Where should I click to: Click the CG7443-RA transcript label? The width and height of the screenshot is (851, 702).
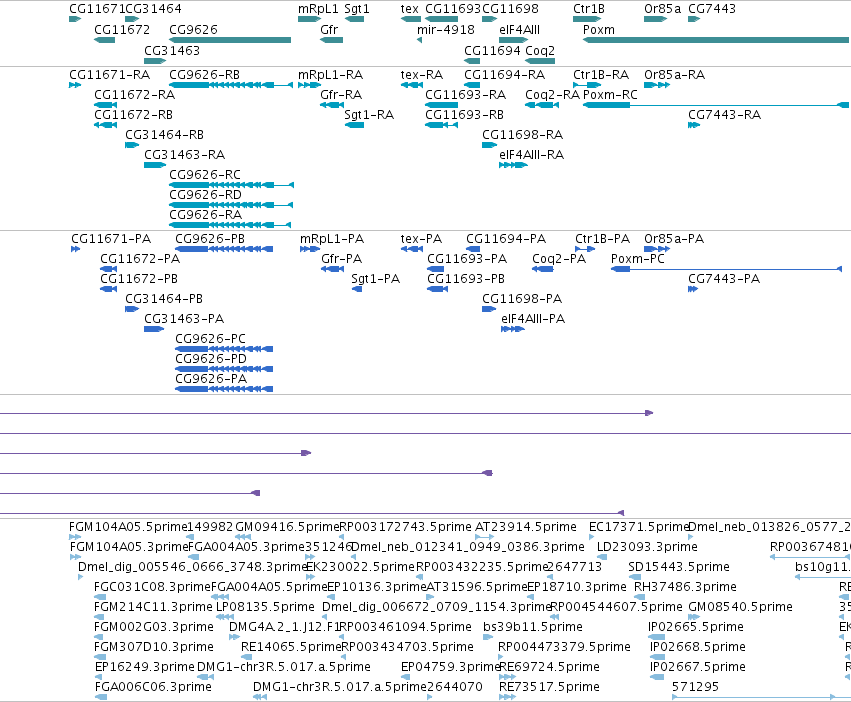(x=725, y=115)
